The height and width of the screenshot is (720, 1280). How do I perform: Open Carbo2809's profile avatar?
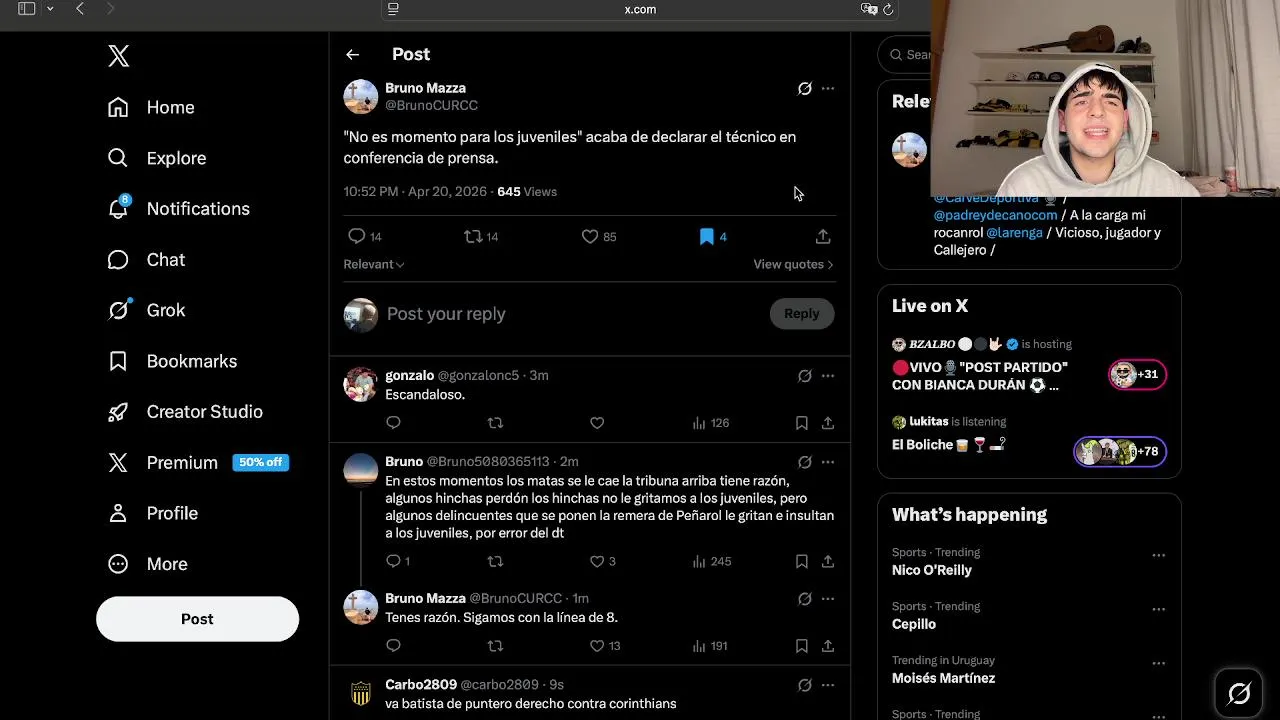click(x=360, y=693)
